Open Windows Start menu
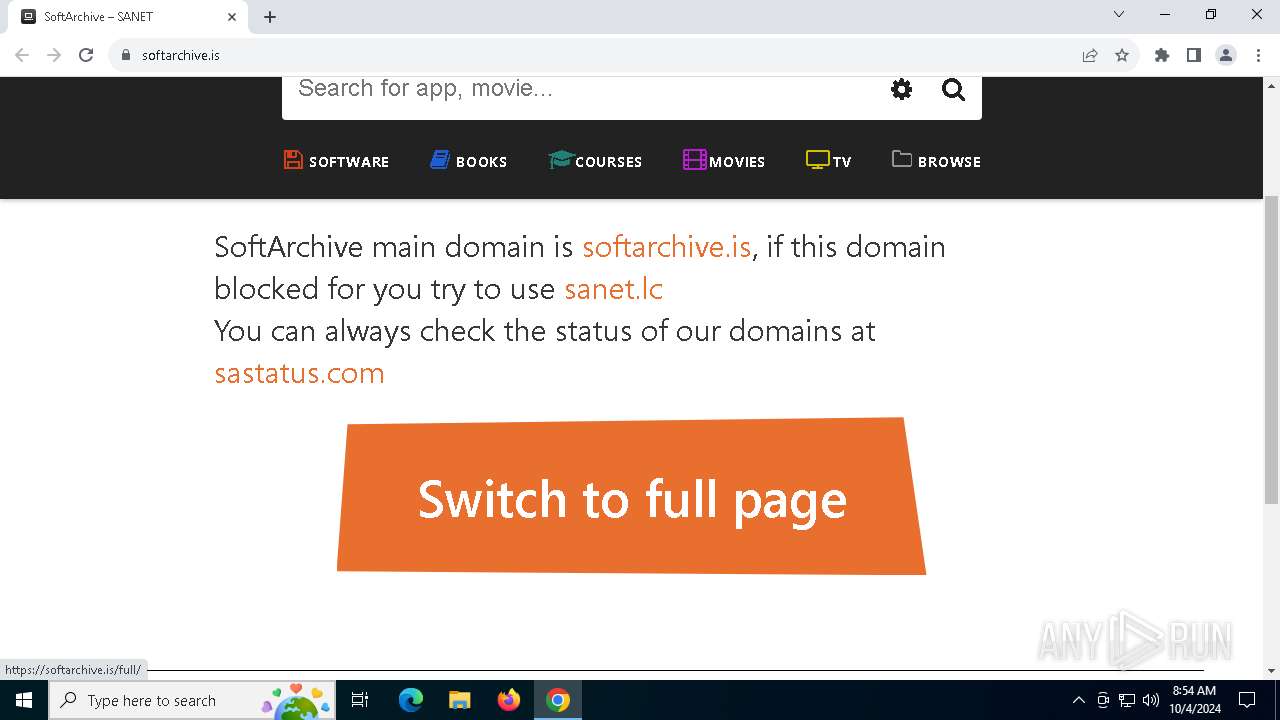The width and height of the screenshot is (1280, 720). point(24,700)
